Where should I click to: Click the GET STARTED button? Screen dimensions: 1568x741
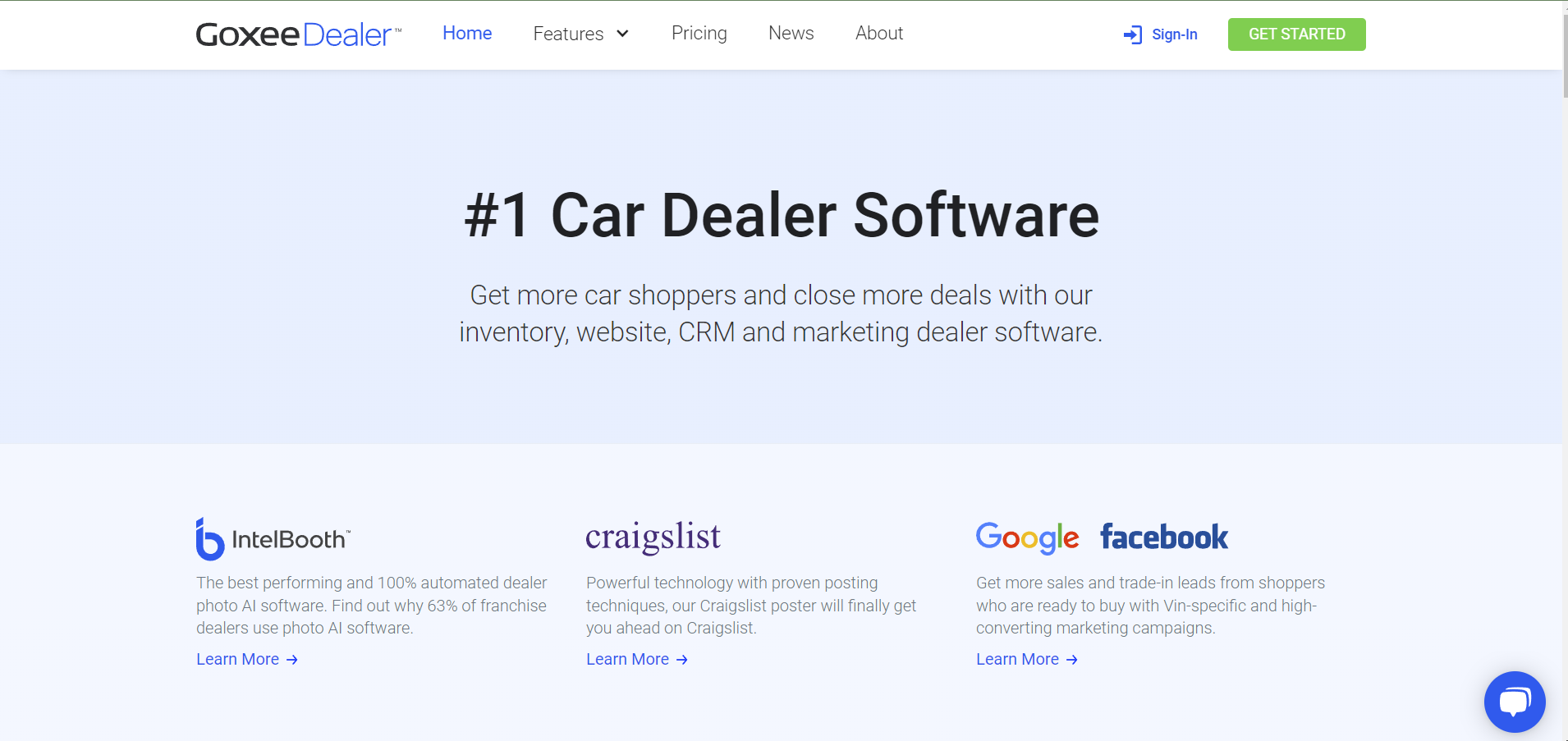(x=1295, y=34)
